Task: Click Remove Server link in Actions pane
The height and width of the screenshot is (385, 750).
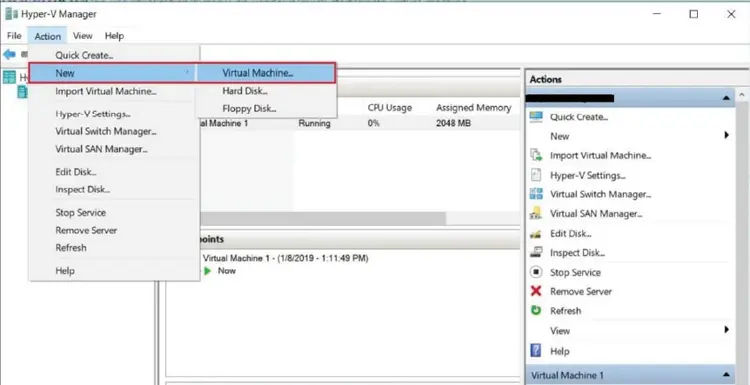Action: (x=581, y=292)
